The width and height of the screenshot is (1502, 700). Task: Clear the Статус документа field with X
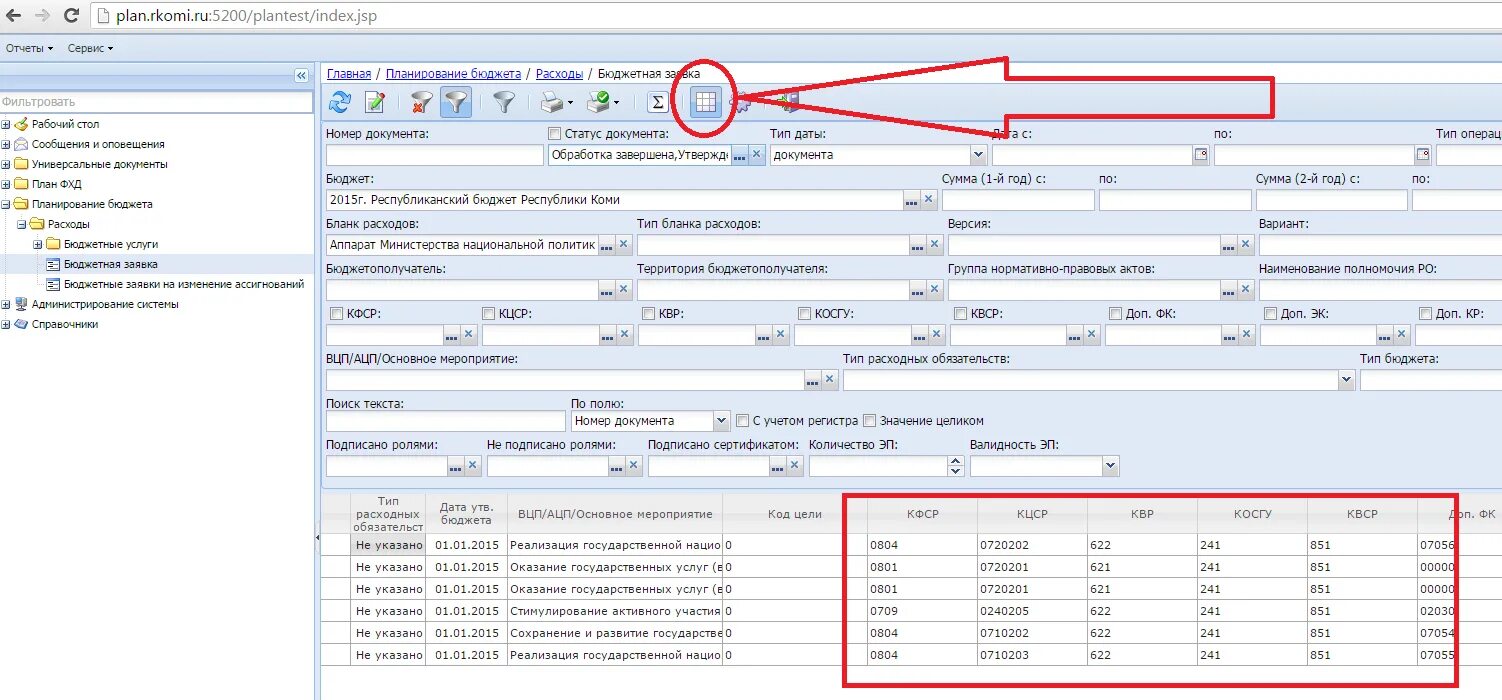pyautogui.click(x=757, y=155)
